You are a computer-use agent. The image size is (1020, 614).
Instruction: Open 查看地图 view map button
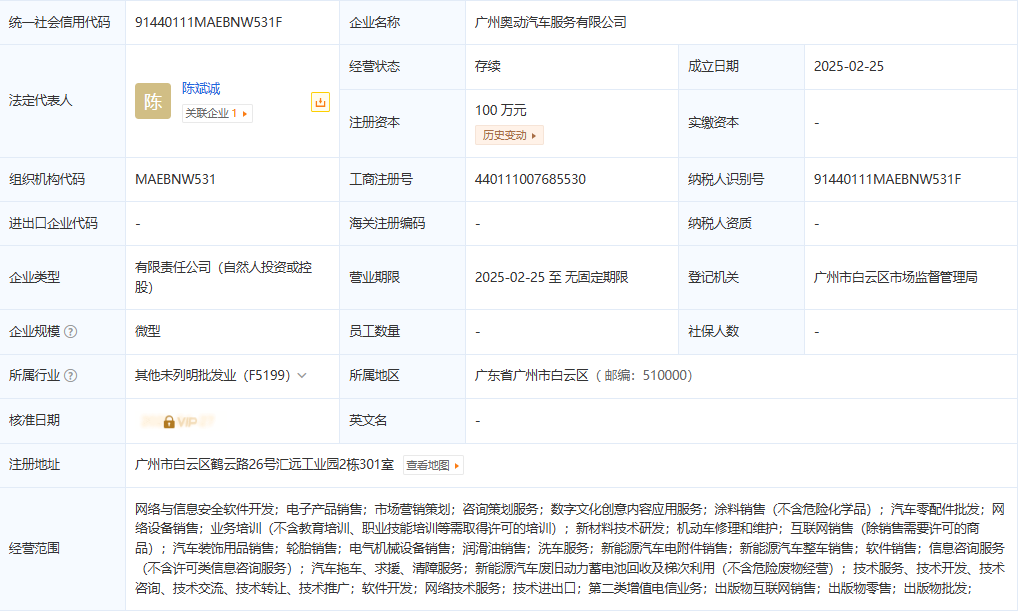coord(433,466)
